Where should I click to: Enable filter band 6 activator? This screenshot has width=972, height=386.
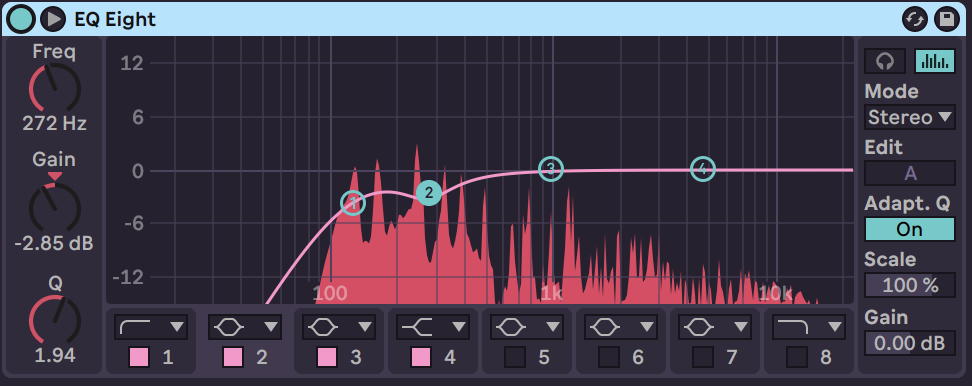pyautogui.click(x=609, y=357)
